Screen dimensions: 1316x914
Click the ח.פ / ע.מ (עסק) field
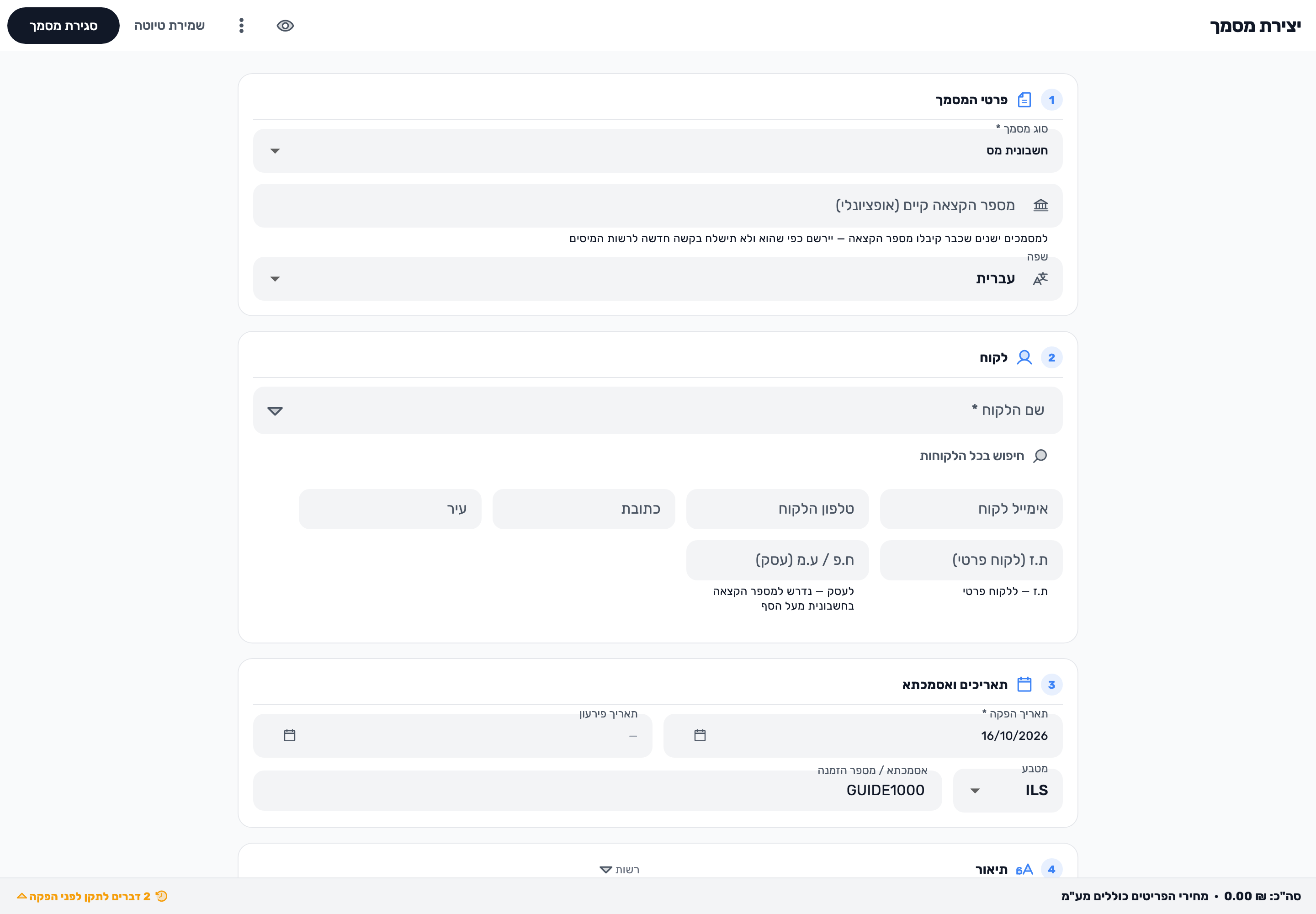[x=777, y=560]
